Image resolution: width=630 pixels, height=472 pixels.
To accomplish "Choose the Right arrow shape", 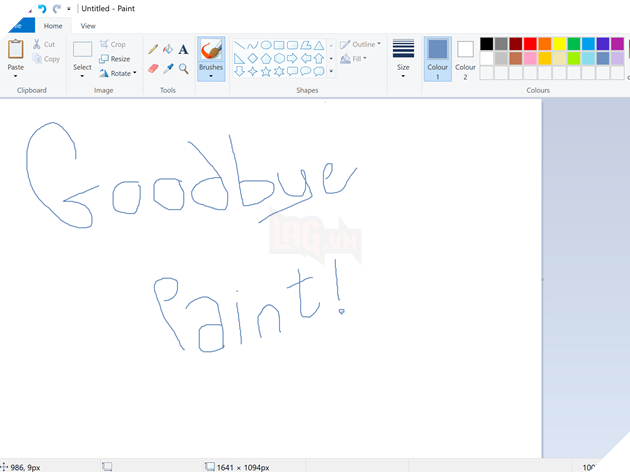I will (x=292, y=59).
